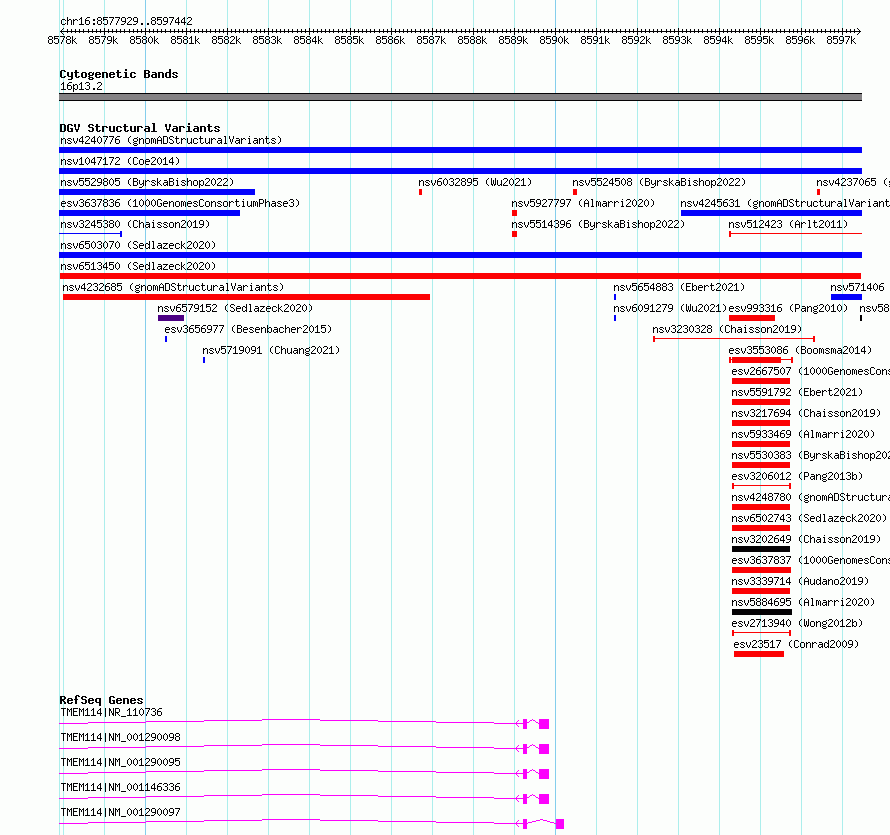
Task: Click the 16p13.2 cytogenetic band bar
Action: coord(460,97)
